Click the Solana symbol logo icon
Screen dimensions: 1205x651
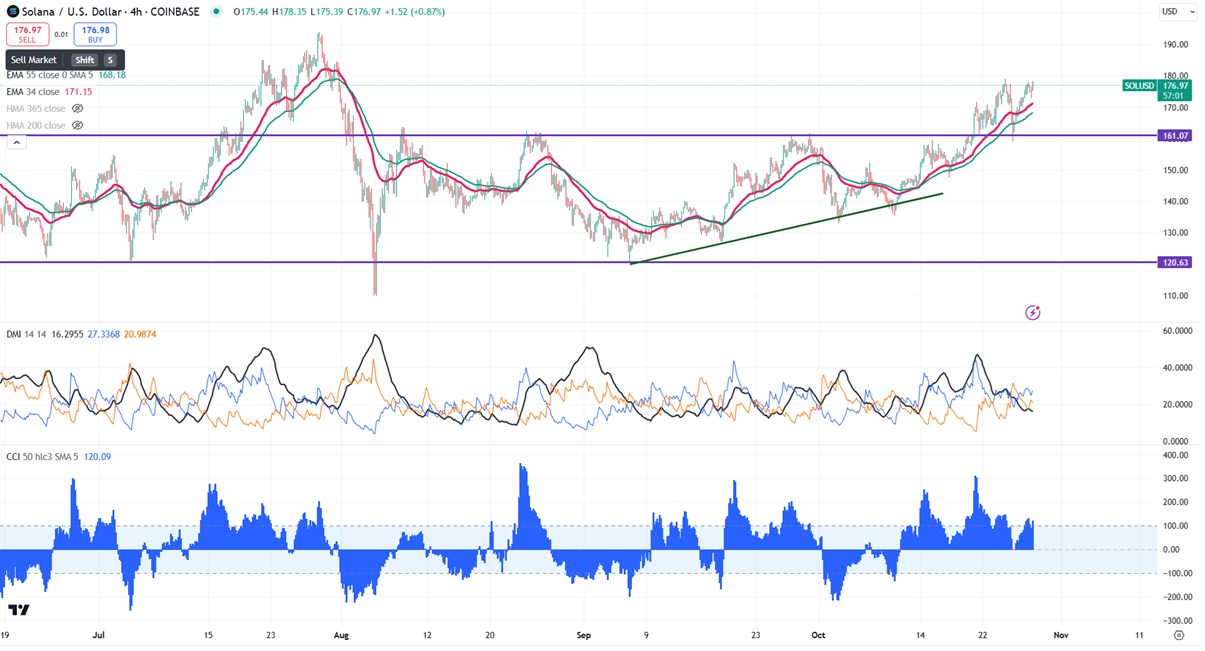tap(12, 12)
